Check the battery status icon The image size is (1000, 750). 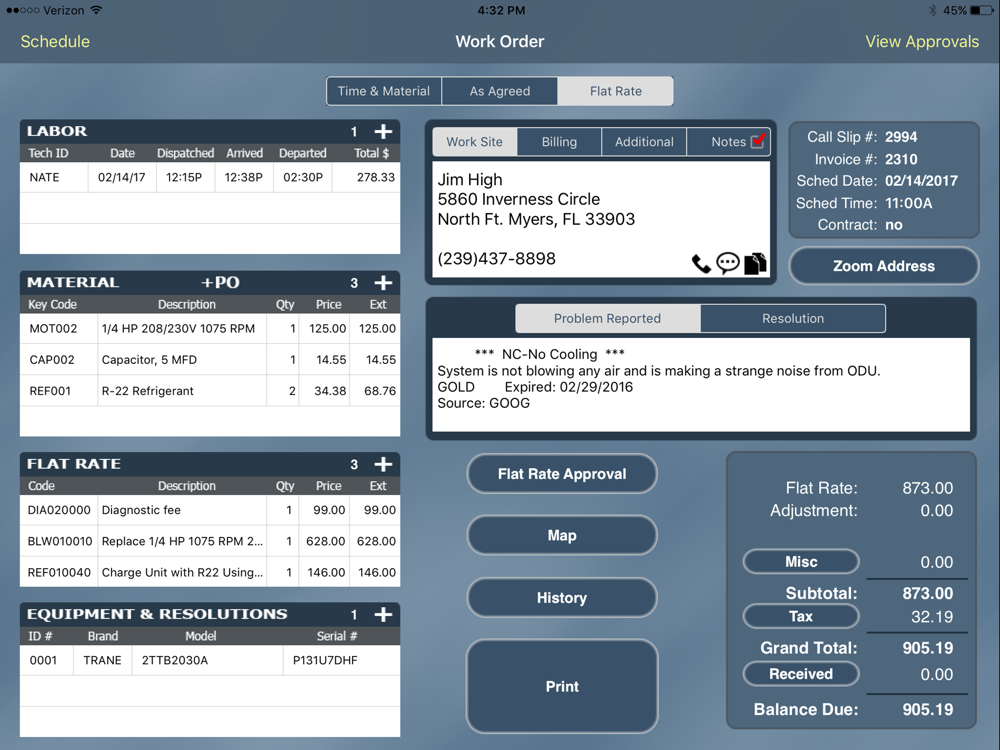click(x=981, y=10)
